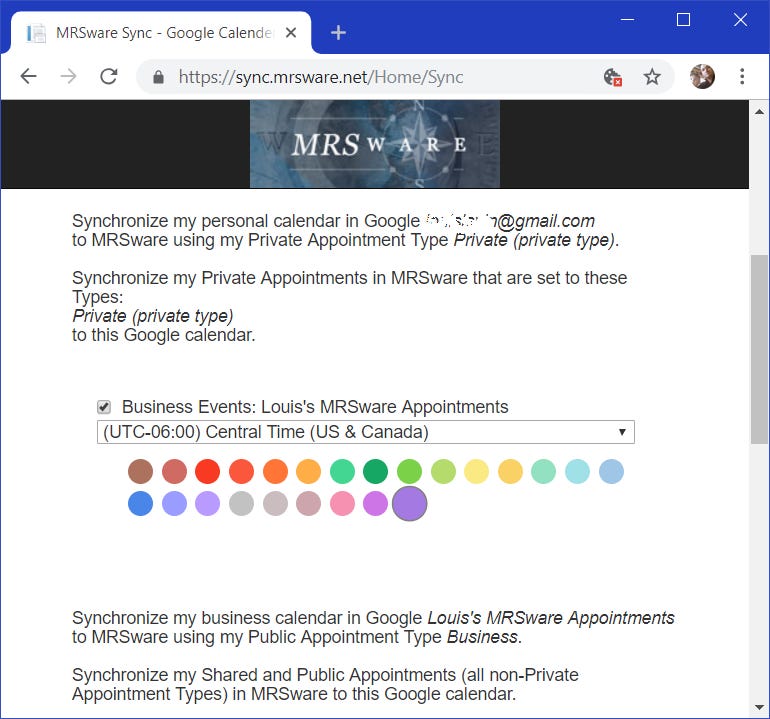Pick the light cyan color swatch

coord(578,471)
